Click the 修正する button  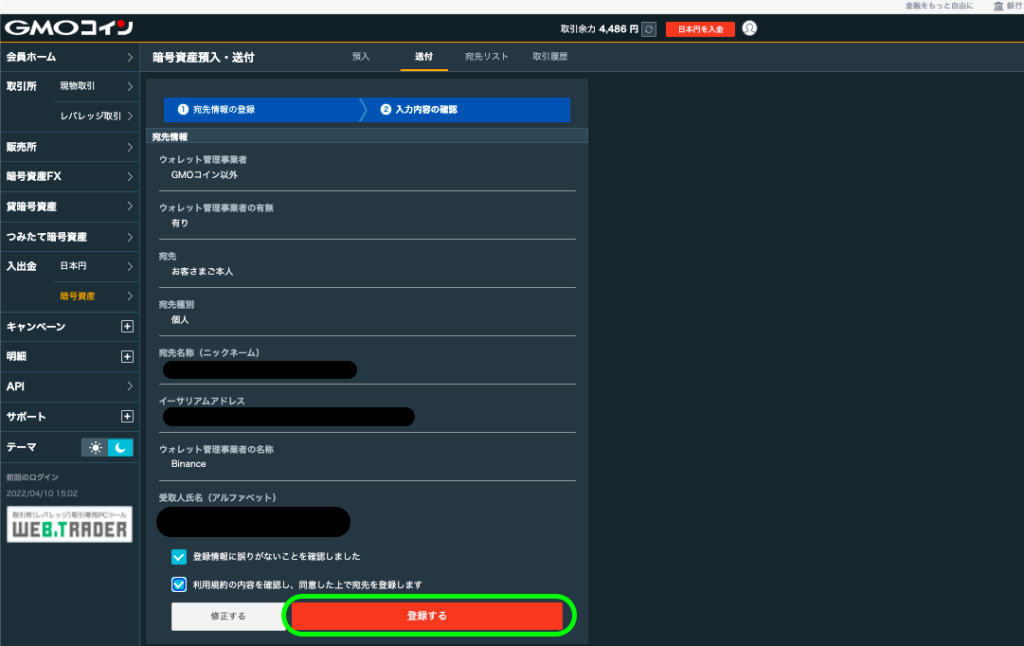(x=229, y=616)
